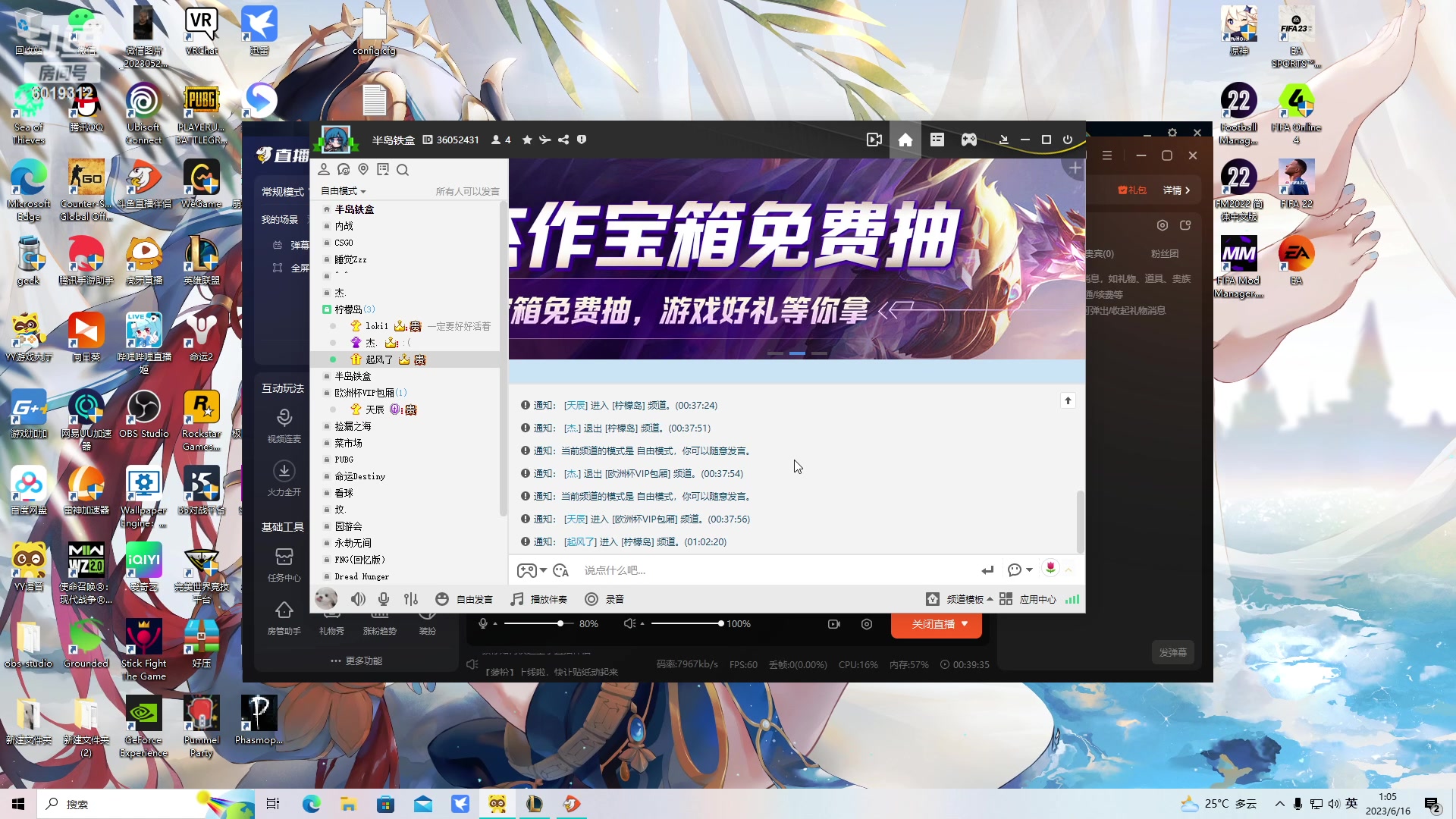Viewport: 1456px width, 819px height.
Task: Open the channel list panel icon
Action: point(937,140)
